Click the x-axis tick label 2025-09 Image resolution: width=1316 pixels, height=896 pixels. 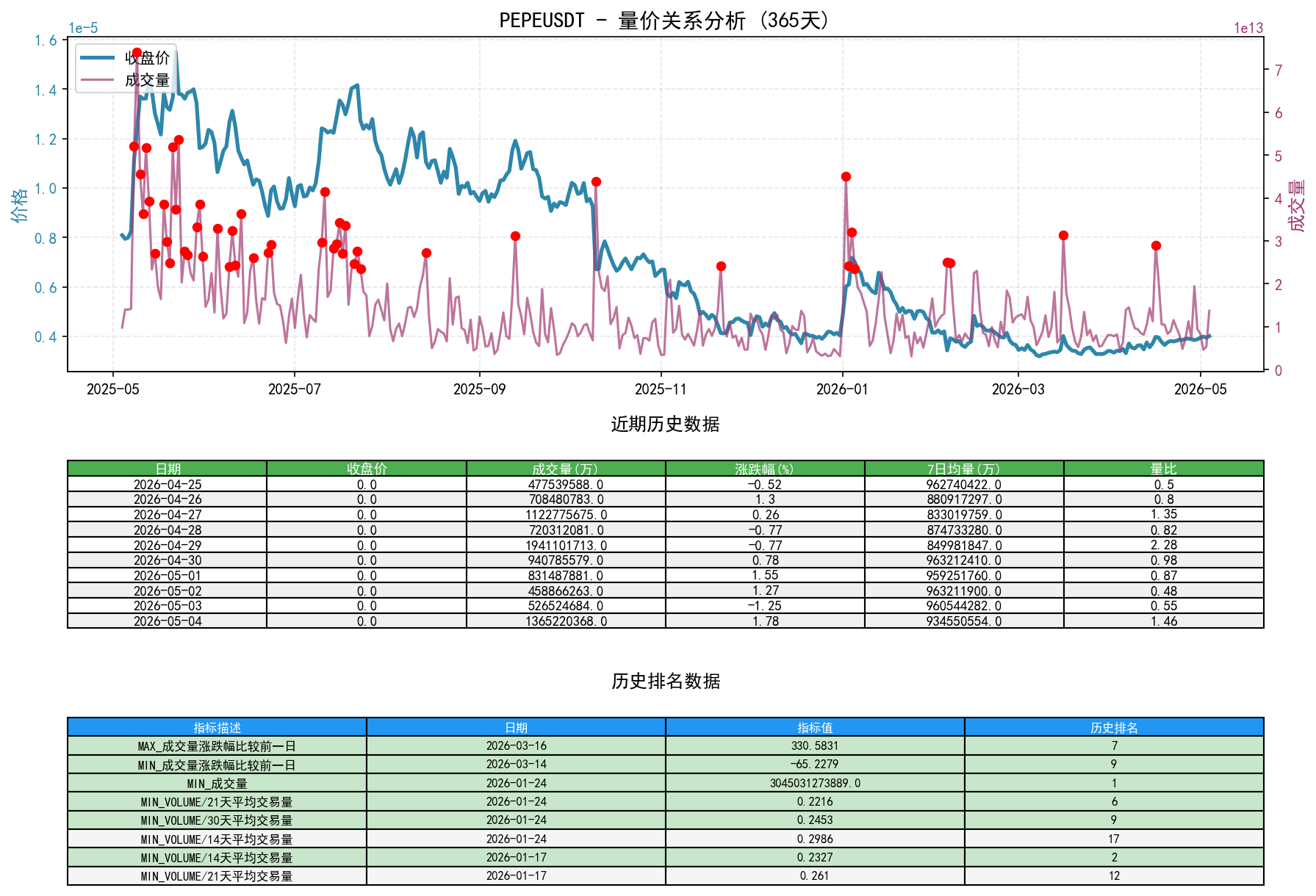[479, 389]
